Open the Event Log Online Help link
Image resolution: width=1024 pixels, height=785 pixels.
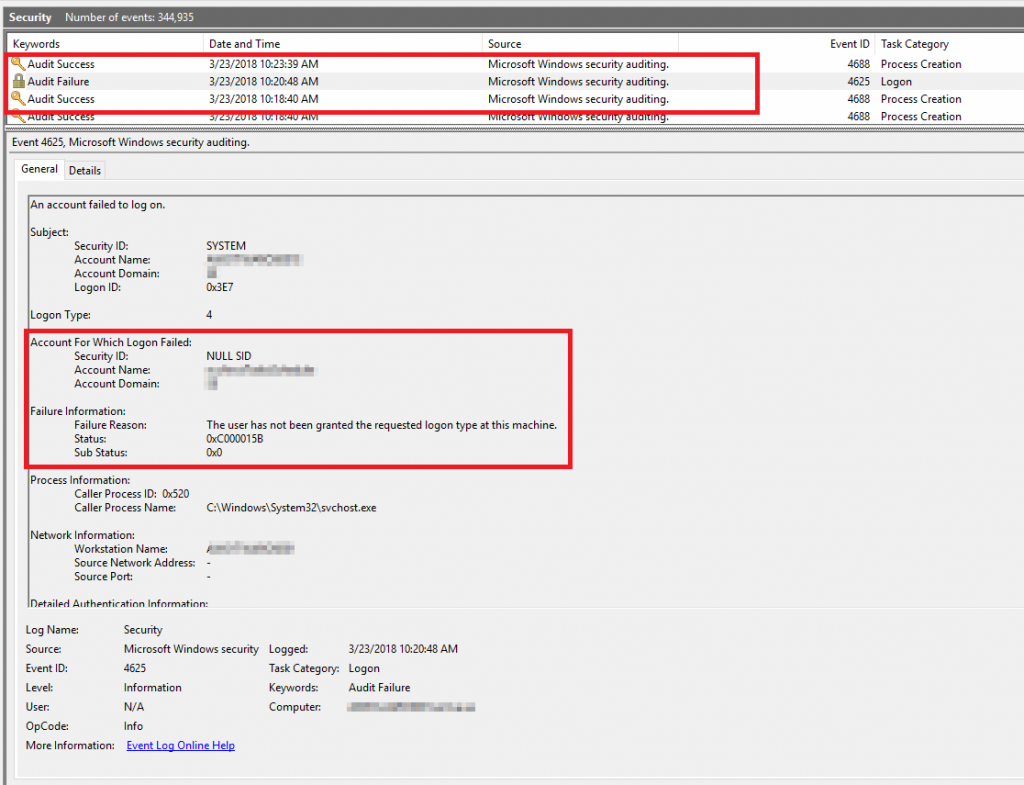coord(180,745)
